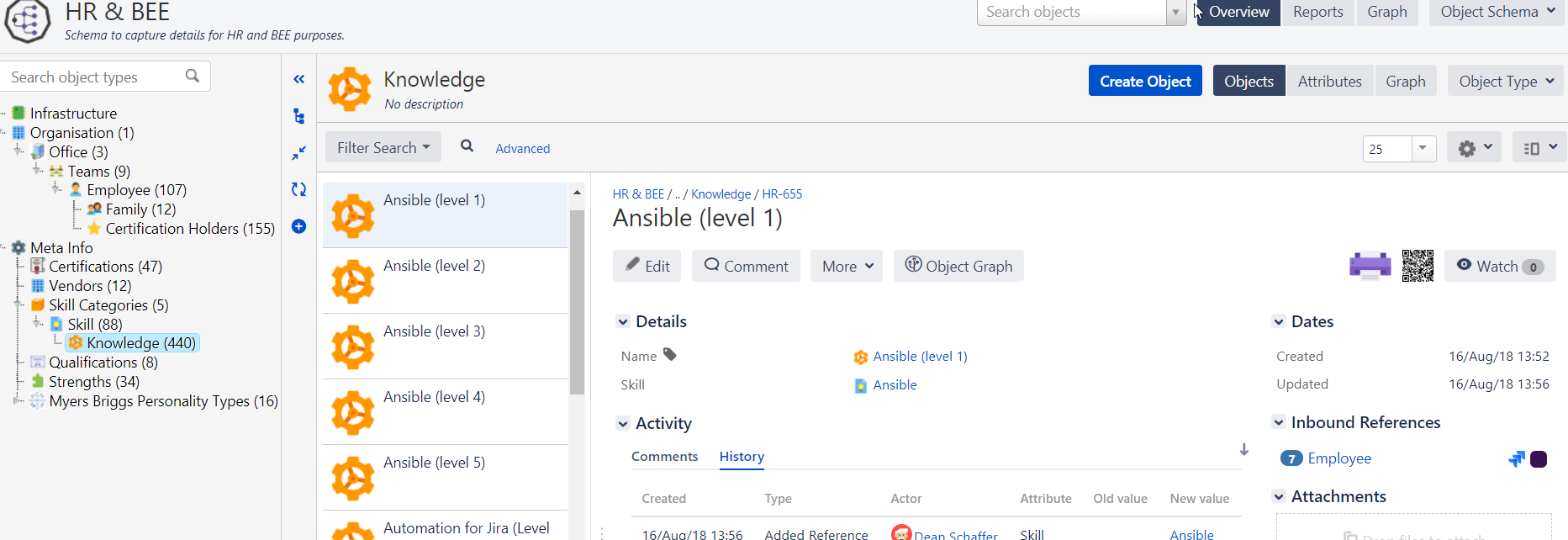
Task: Collapse the object type sidebar arrows
Action: [x=298, y=79]
